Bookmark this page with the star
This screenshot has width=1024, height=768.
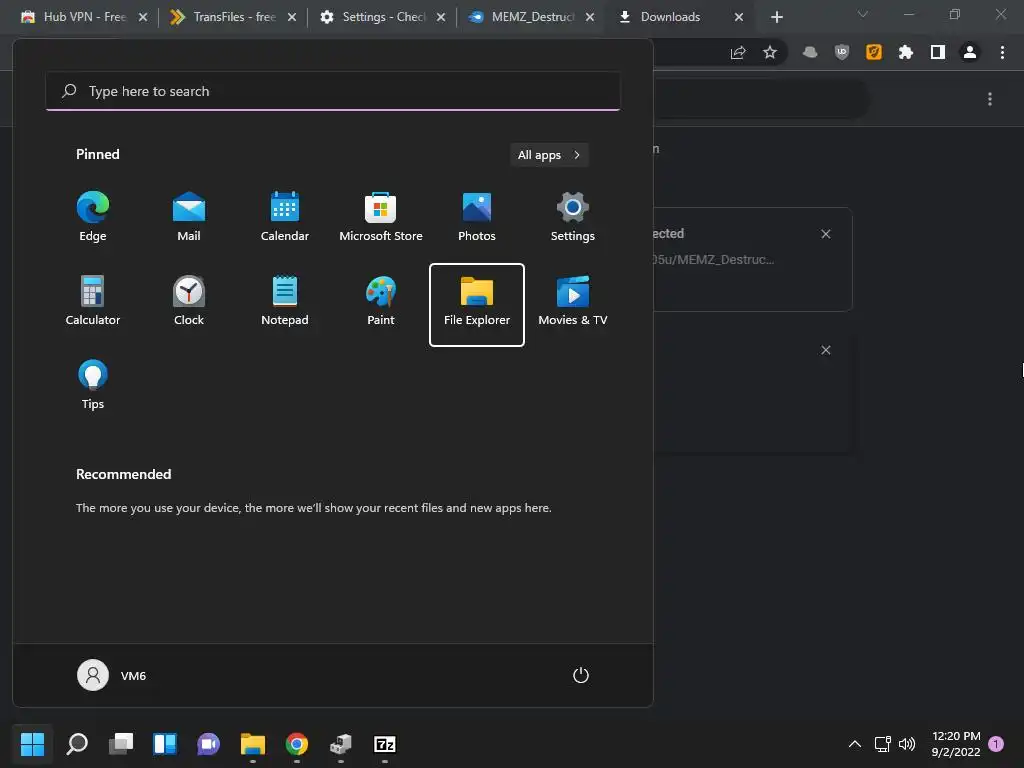tap(770, 52)
